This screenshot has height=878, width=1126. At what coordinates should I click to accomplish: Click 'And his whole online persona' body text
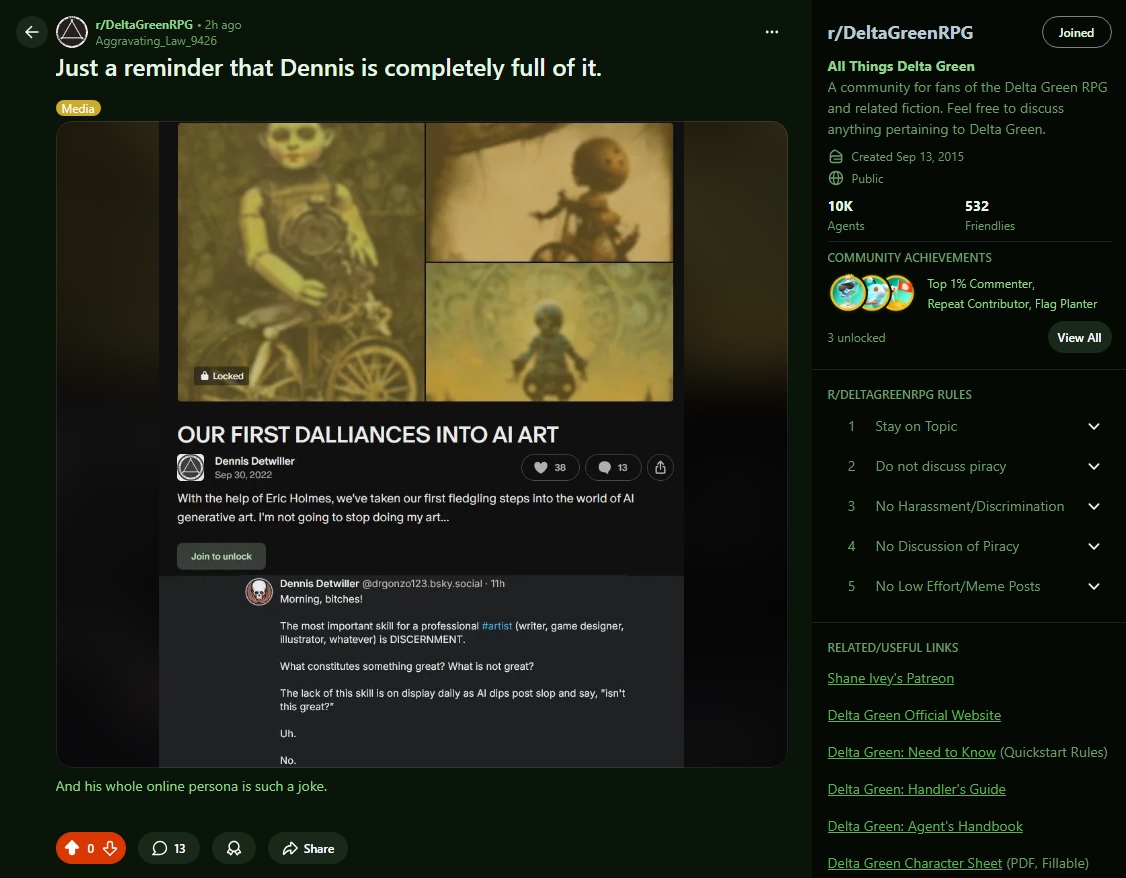tap(191, 786)
